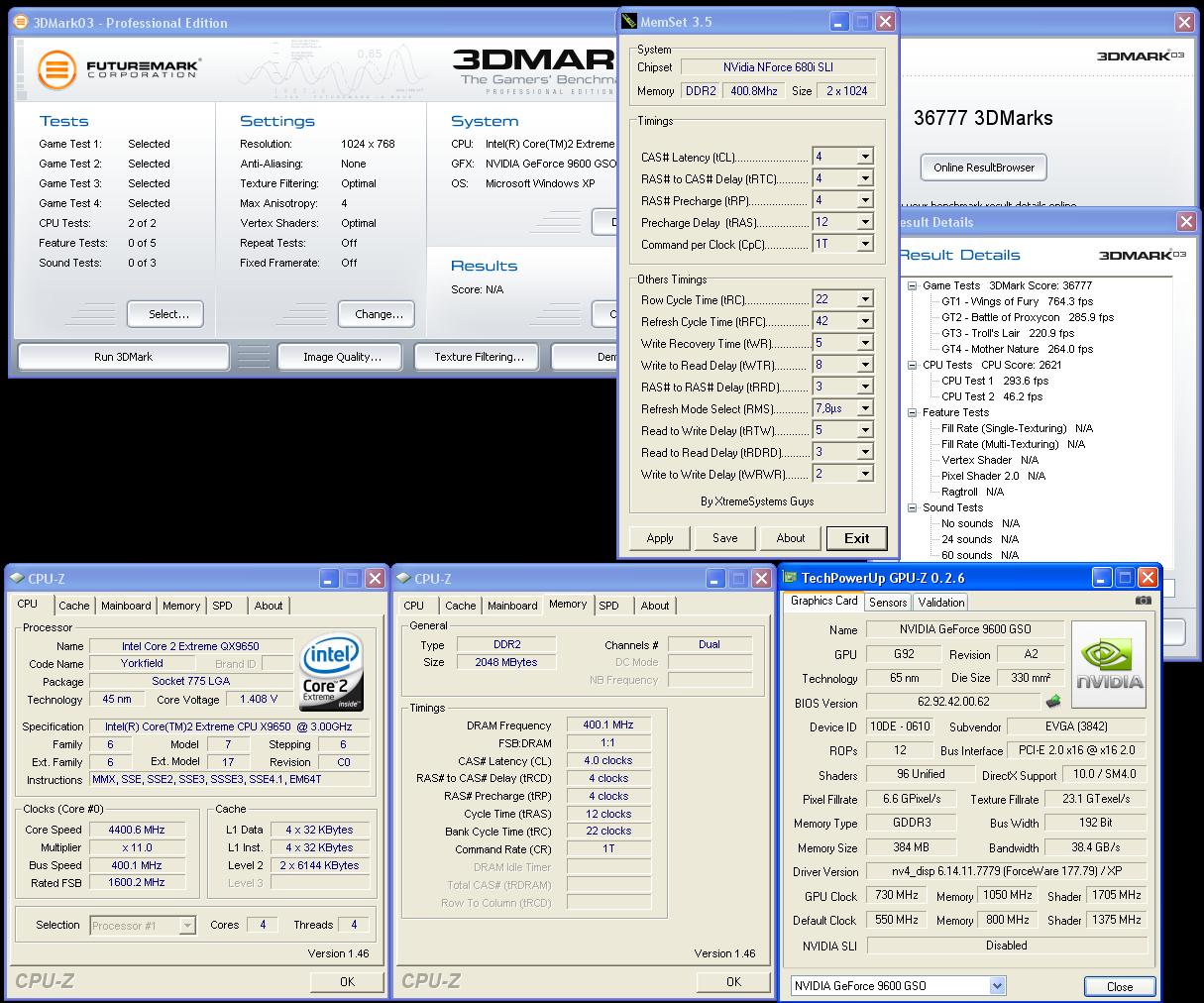The height and width of the screenshot is (1003, 1204).
Task: Open Write to Read Delay (tWTR) dropdown
Action: coord(865,365)
